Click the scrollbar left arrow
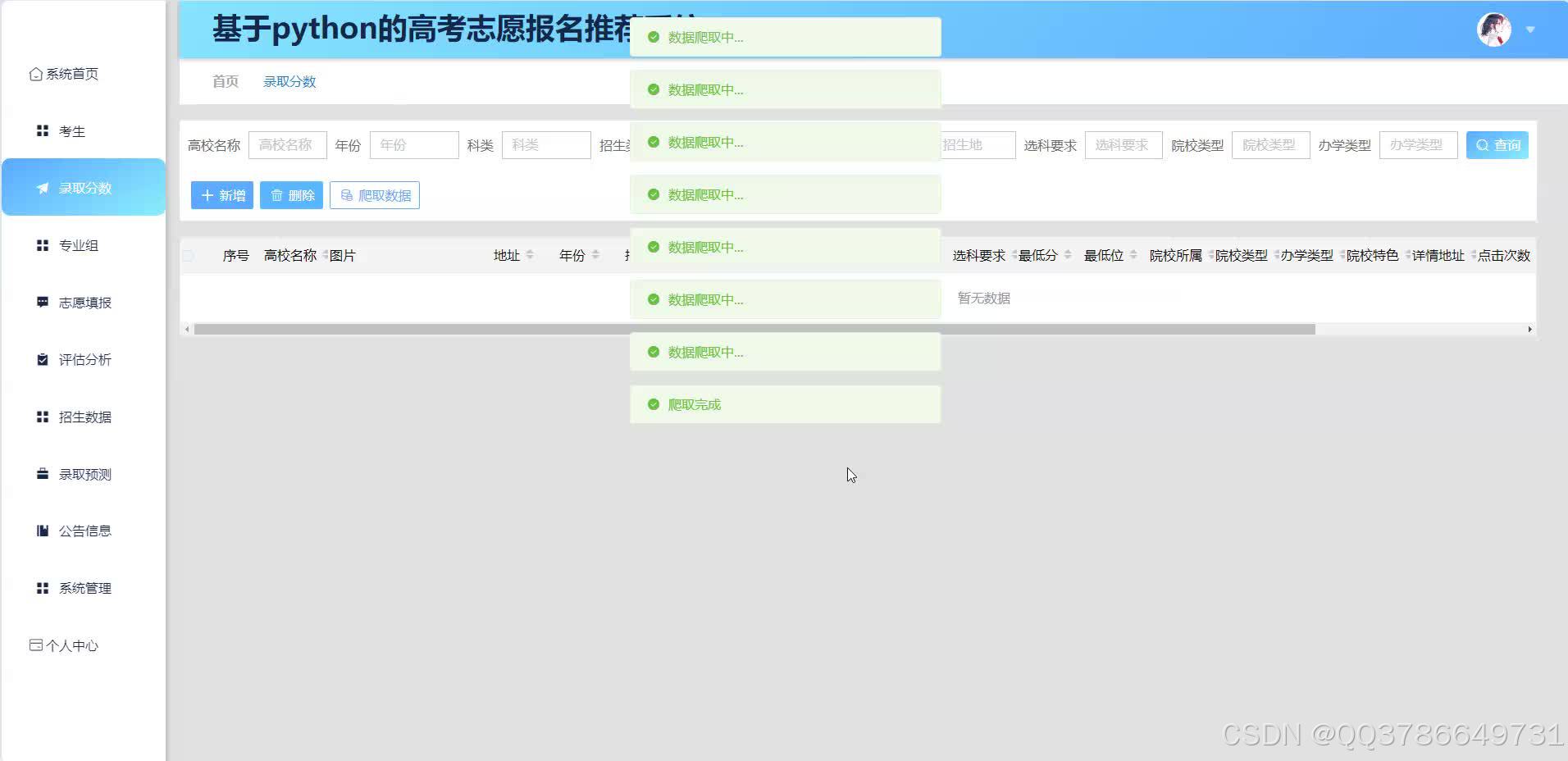The image size is (1568, 761). pos(187,329)
